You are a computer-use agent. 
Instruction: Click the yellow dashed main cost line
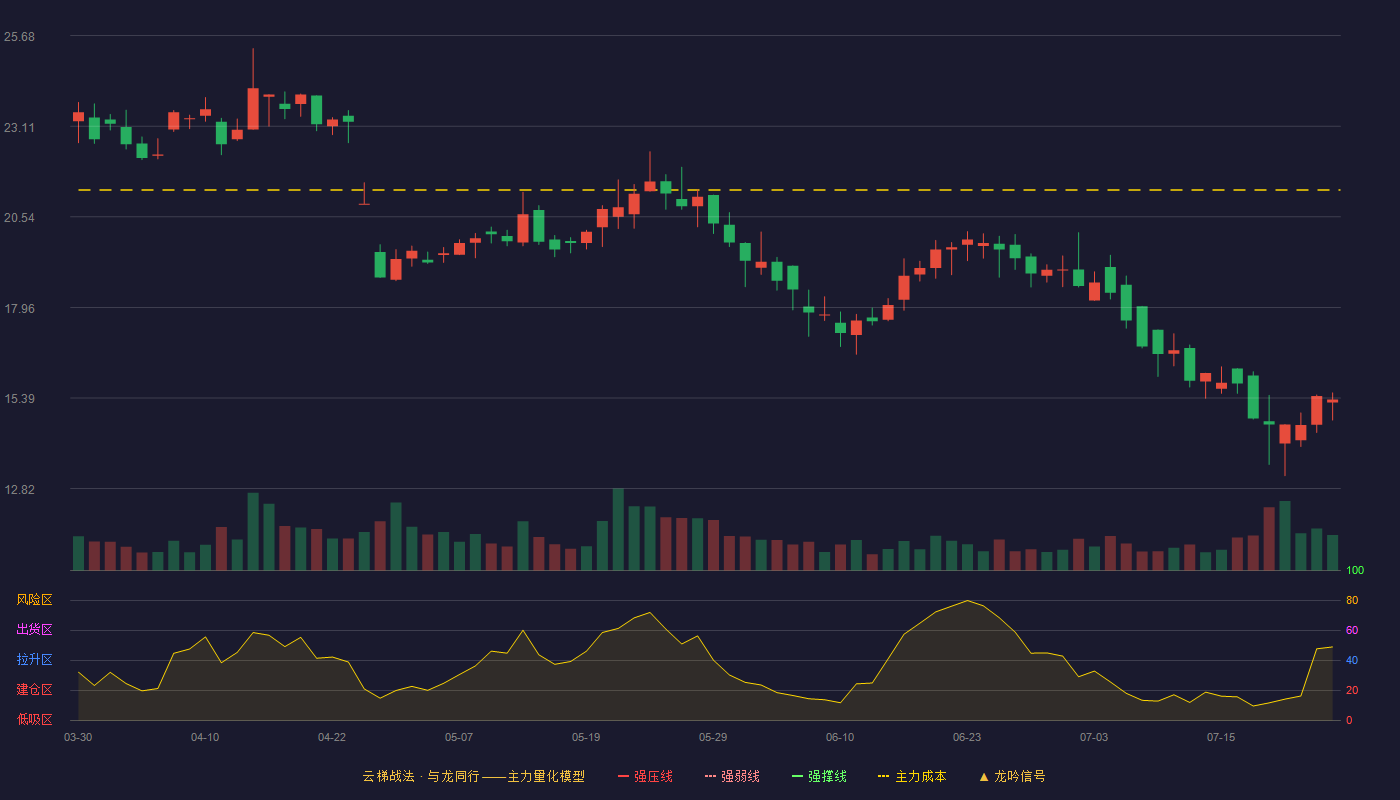[708, 190]
